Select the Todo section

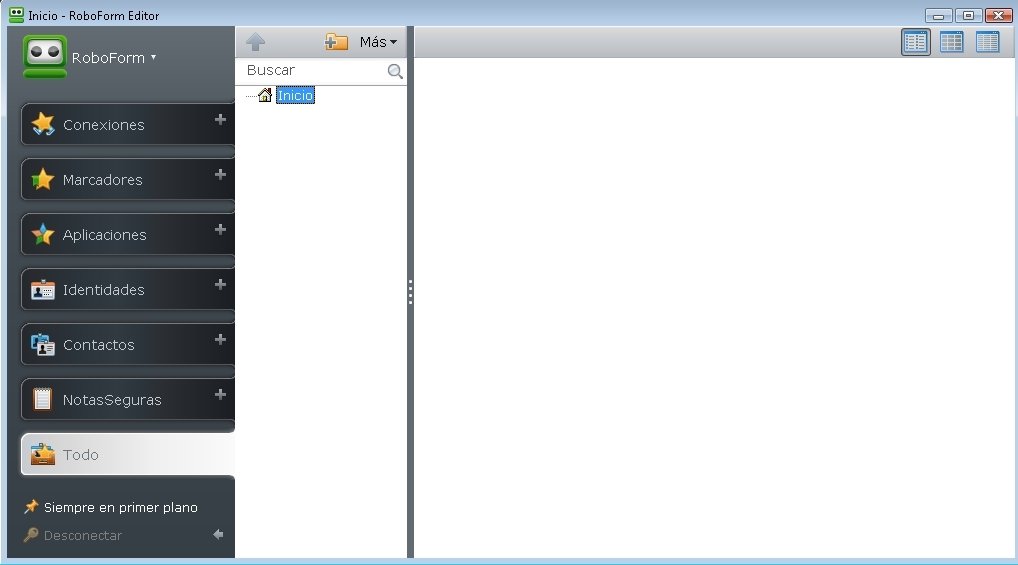127,455
